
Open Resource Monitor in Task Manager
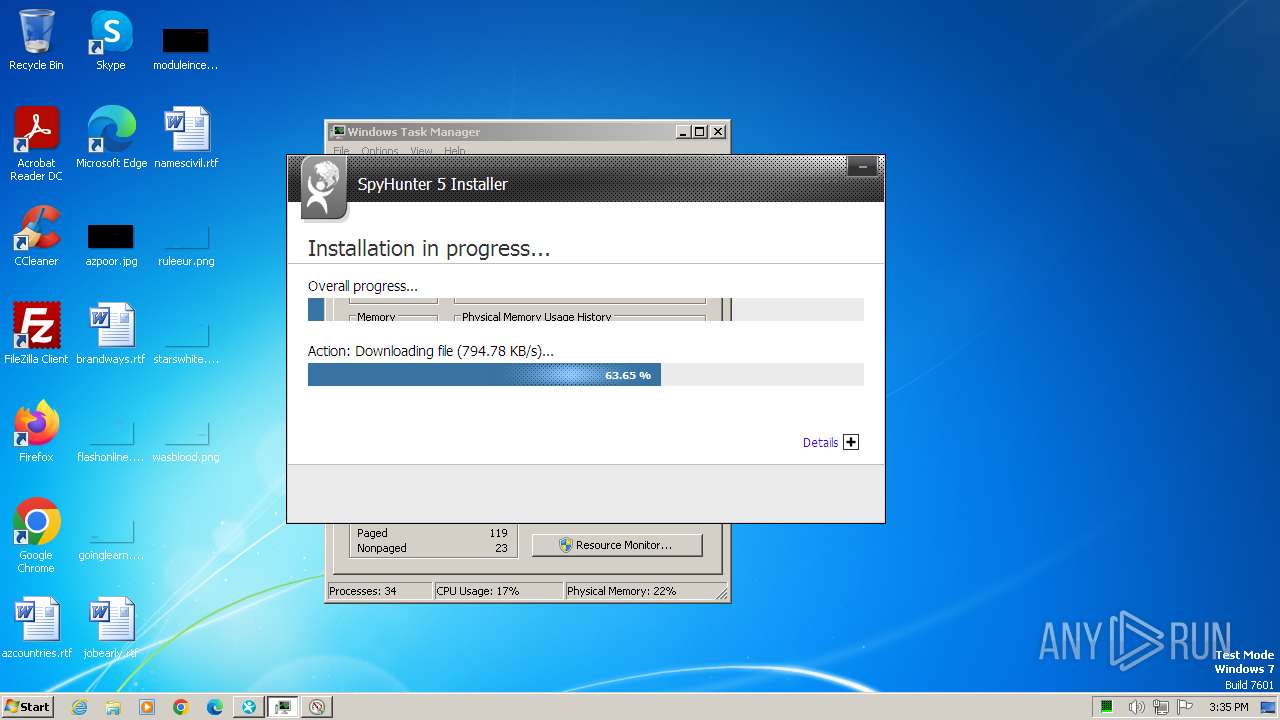point(617,545)
